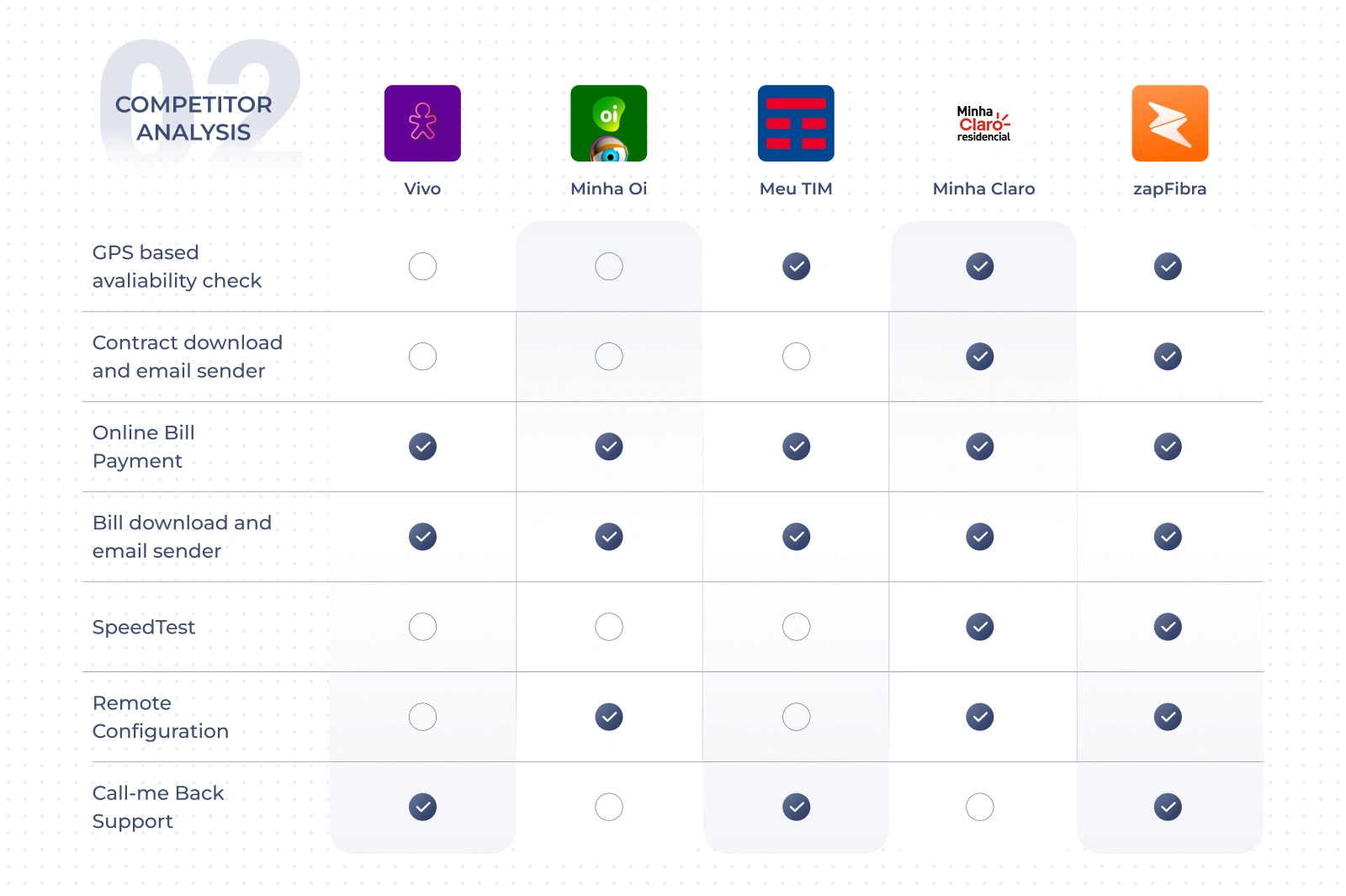Click the orange zapFibra app icon
The width and height of the screenshot is (1346, 896).
pos(1169,123)
